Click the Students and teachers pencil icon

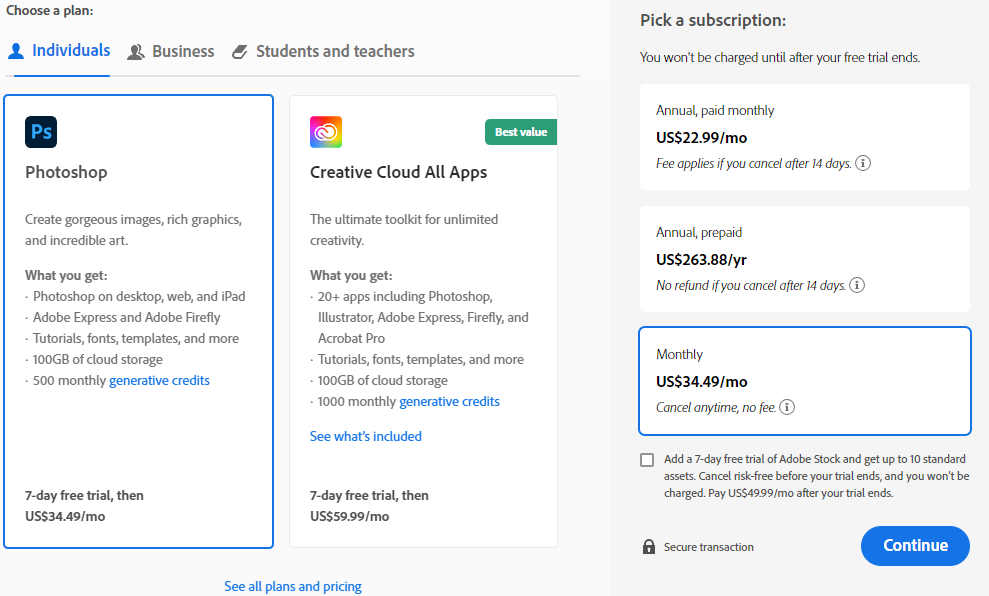click(240, 52)
